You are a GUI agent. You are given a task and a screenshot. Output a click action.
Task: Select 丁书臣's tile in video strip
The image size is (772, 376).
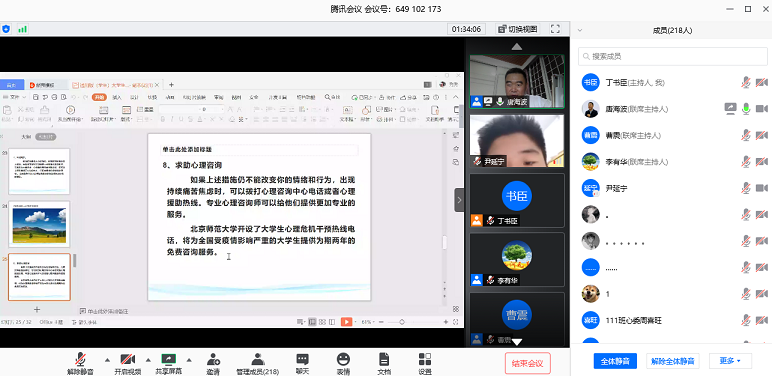517,200
